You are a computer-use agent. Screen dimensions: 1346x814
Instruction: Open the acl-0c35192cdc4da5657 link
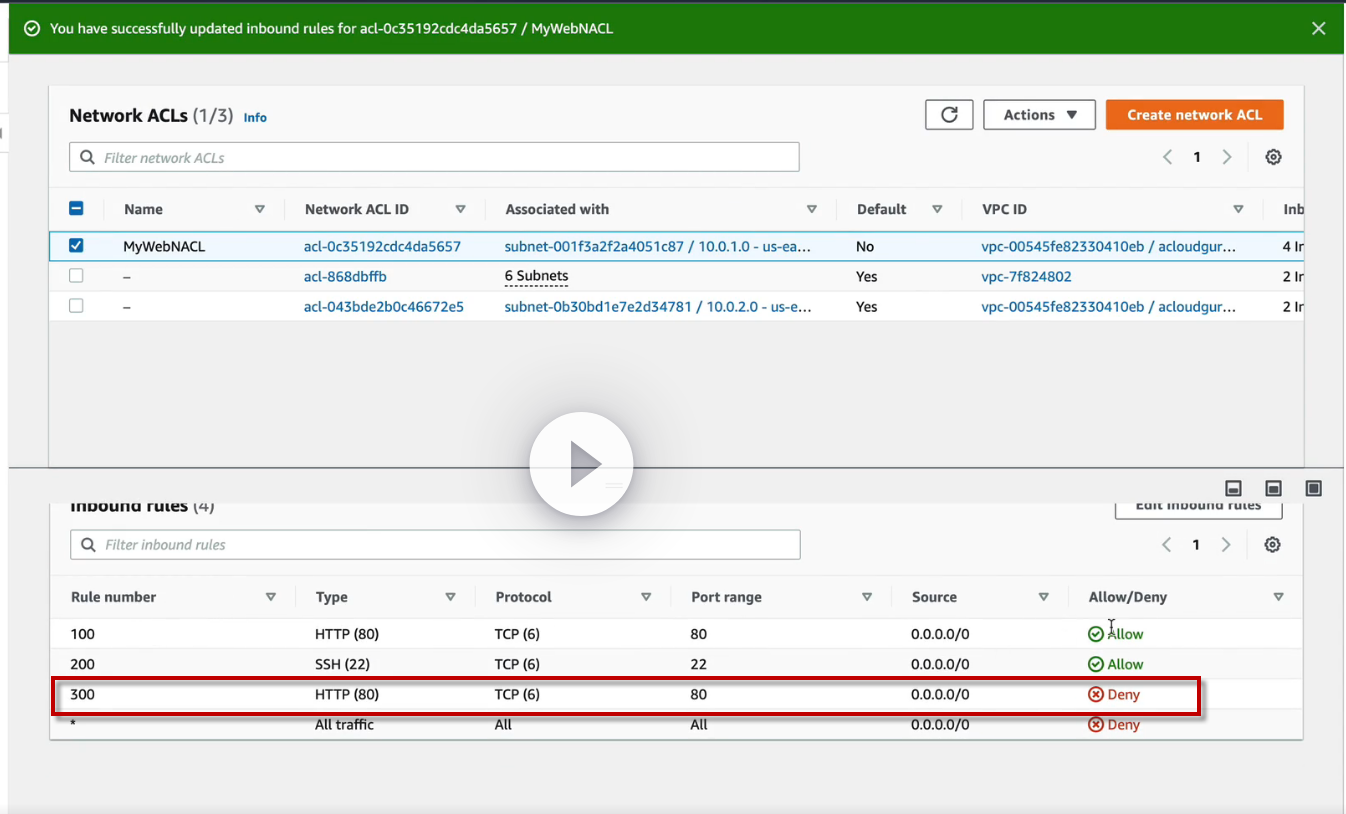coord(382,246)
